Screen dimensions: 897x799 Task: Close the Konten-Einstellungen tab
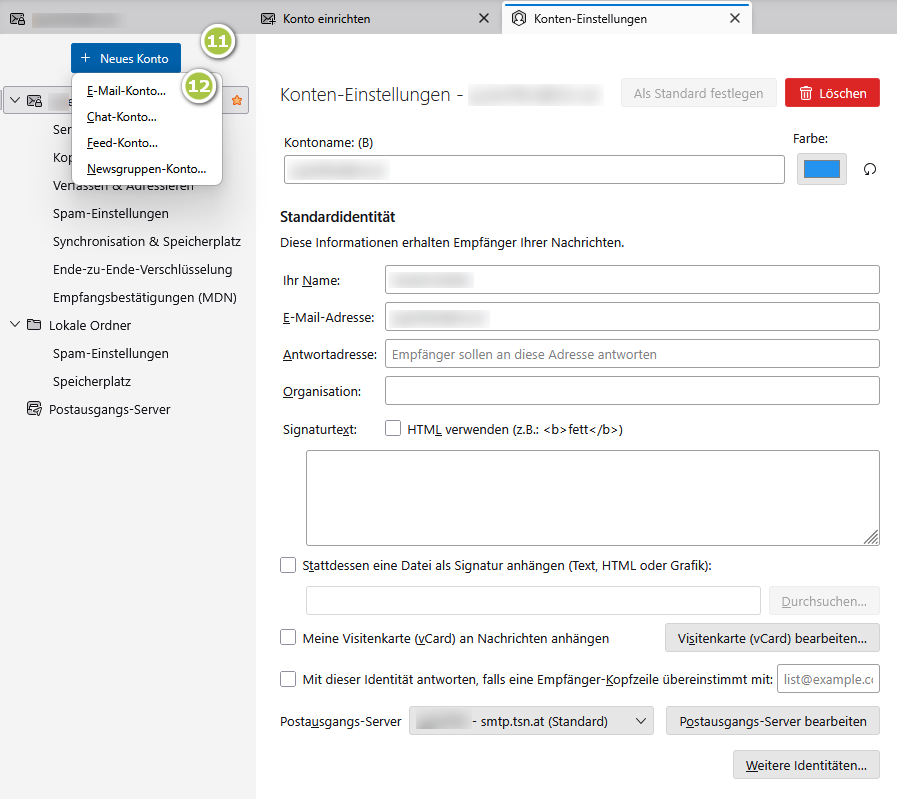735,18
